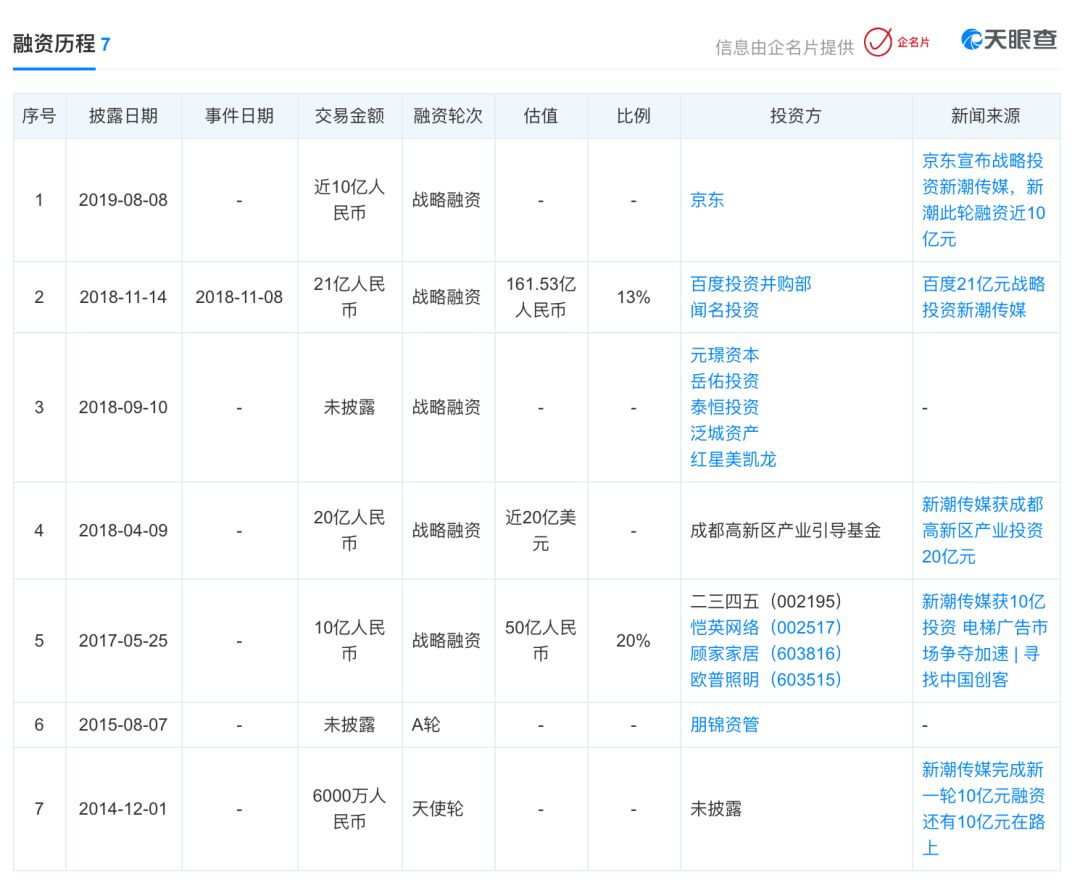
Task: Open the 元璟资本 investor link
Action: (x=725, y=355)
